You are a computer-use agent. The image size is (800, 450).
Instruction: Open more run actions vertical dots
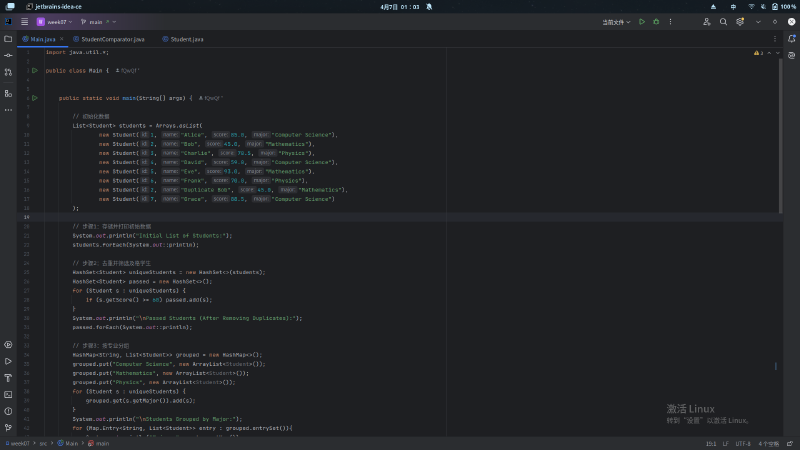pyautogui.click(x=670, y=22)
